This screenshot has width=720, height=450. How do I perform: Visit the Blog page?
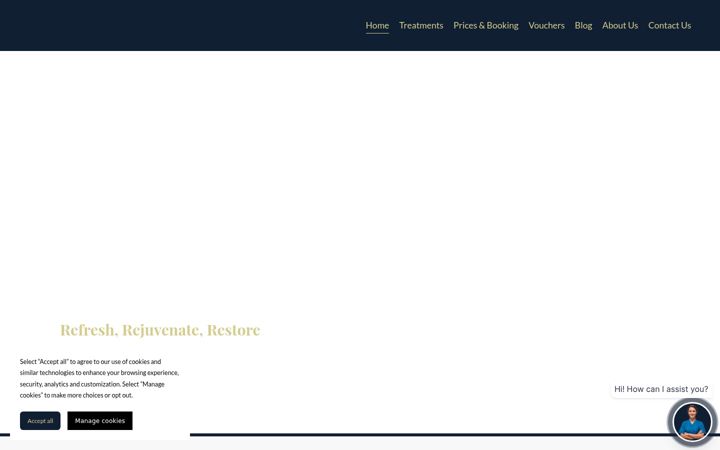point(583,25)
